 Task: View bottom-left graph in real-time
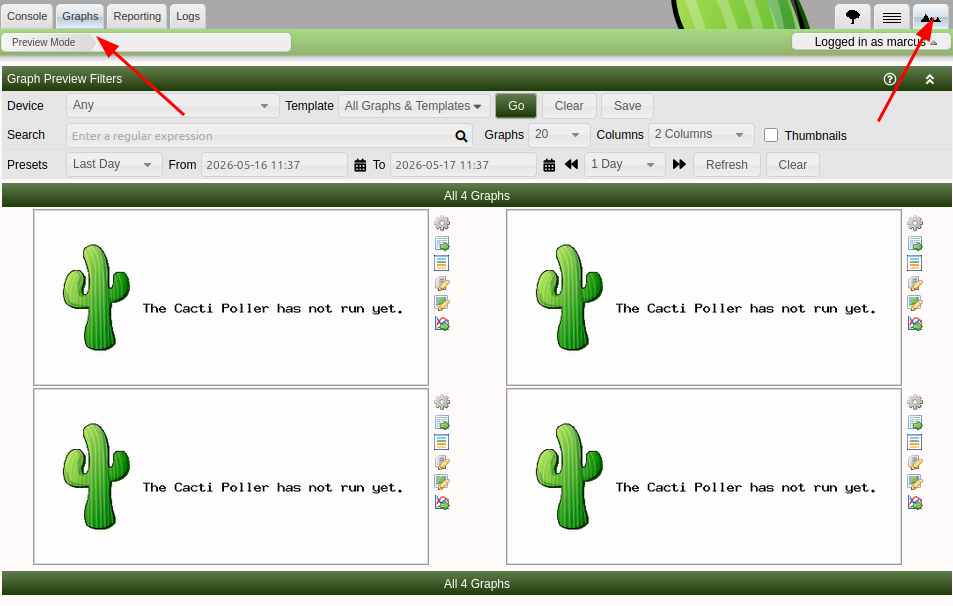pos(442,502)
